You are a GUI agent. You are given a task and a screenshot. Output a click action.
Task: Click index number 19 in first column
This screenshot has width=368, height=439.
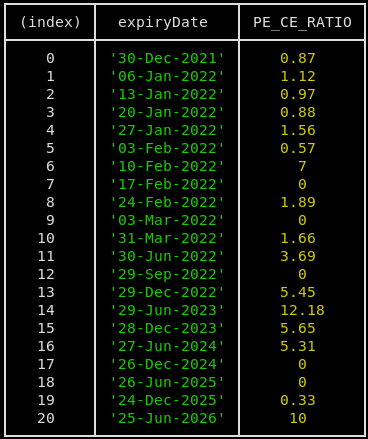[46, 400]
